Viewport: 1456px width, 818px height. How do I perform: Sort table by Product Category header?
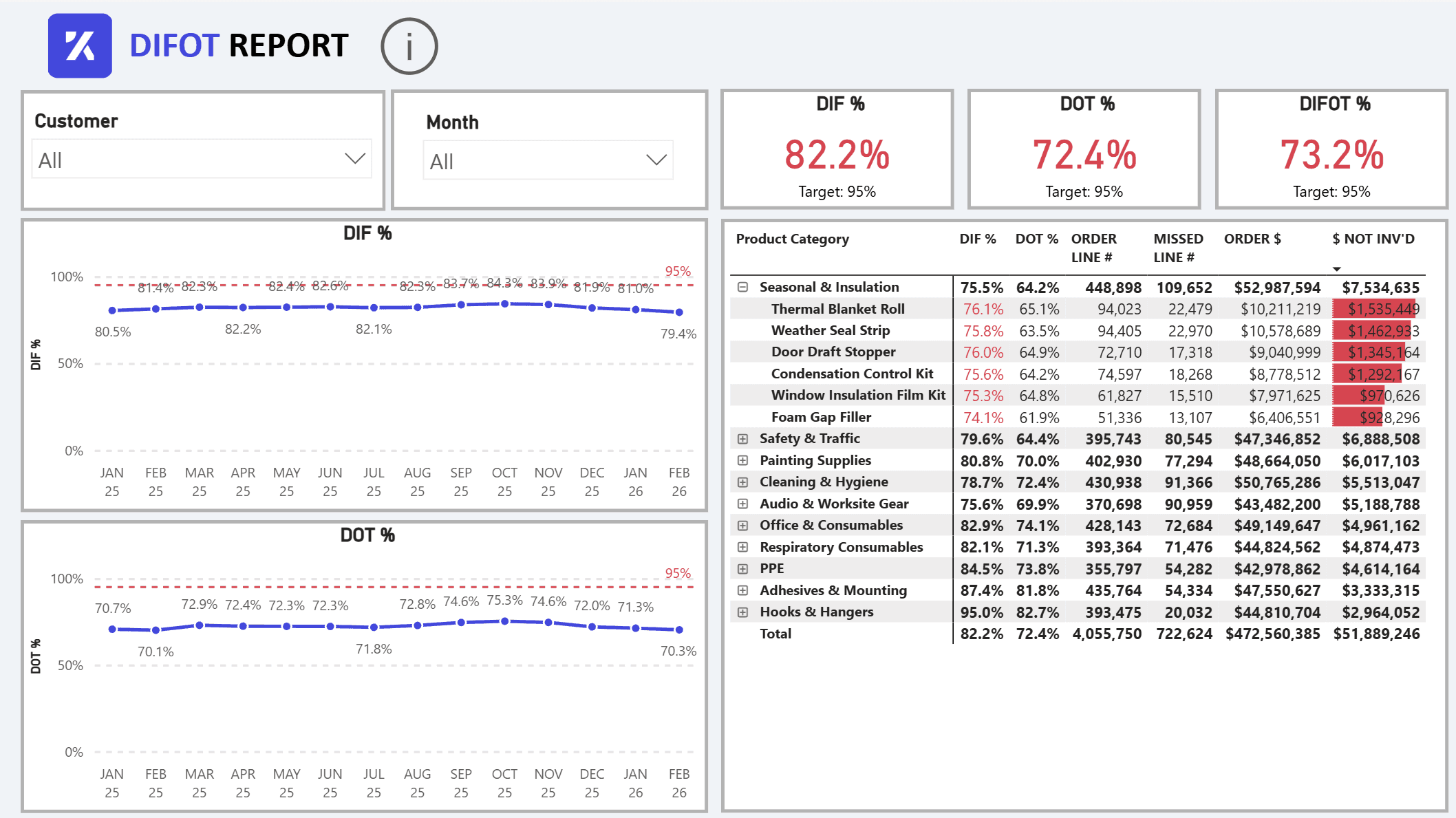[x=792, y=239]
